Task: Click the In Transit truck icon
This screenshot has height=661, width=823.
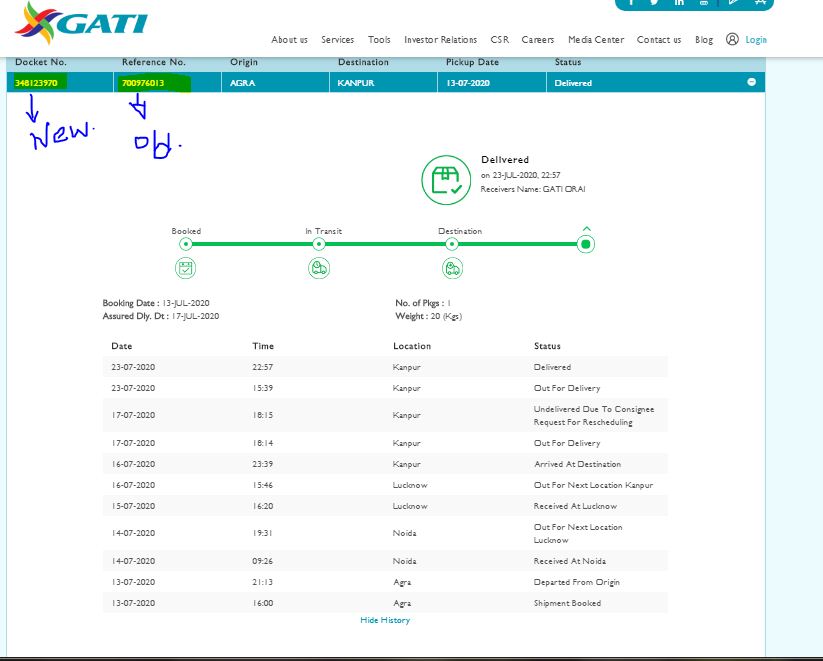Action: tap(319, 268)
